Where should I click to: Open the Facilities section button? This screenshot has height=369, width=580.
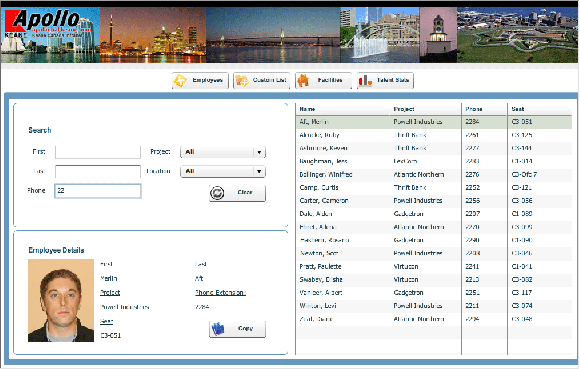(x=323, y=80)
